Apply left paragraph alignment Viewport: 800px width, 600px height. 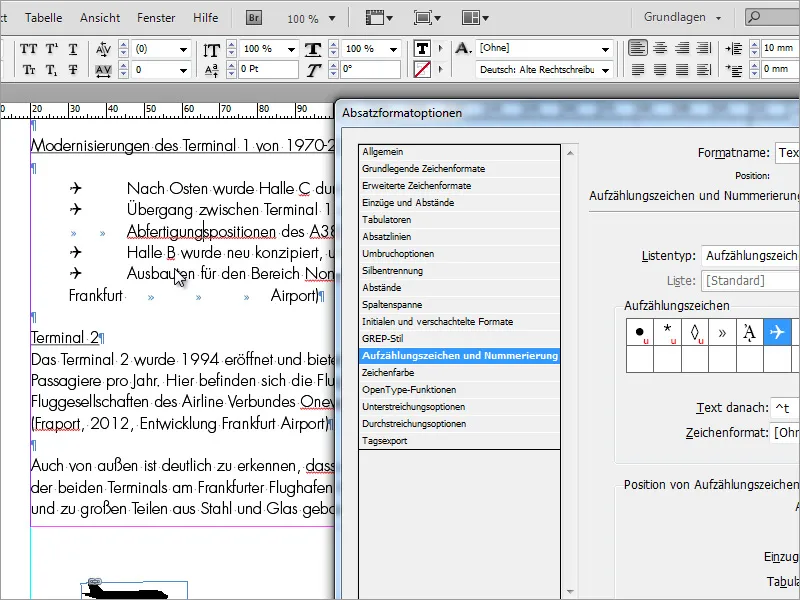click(x=638, y=48)
